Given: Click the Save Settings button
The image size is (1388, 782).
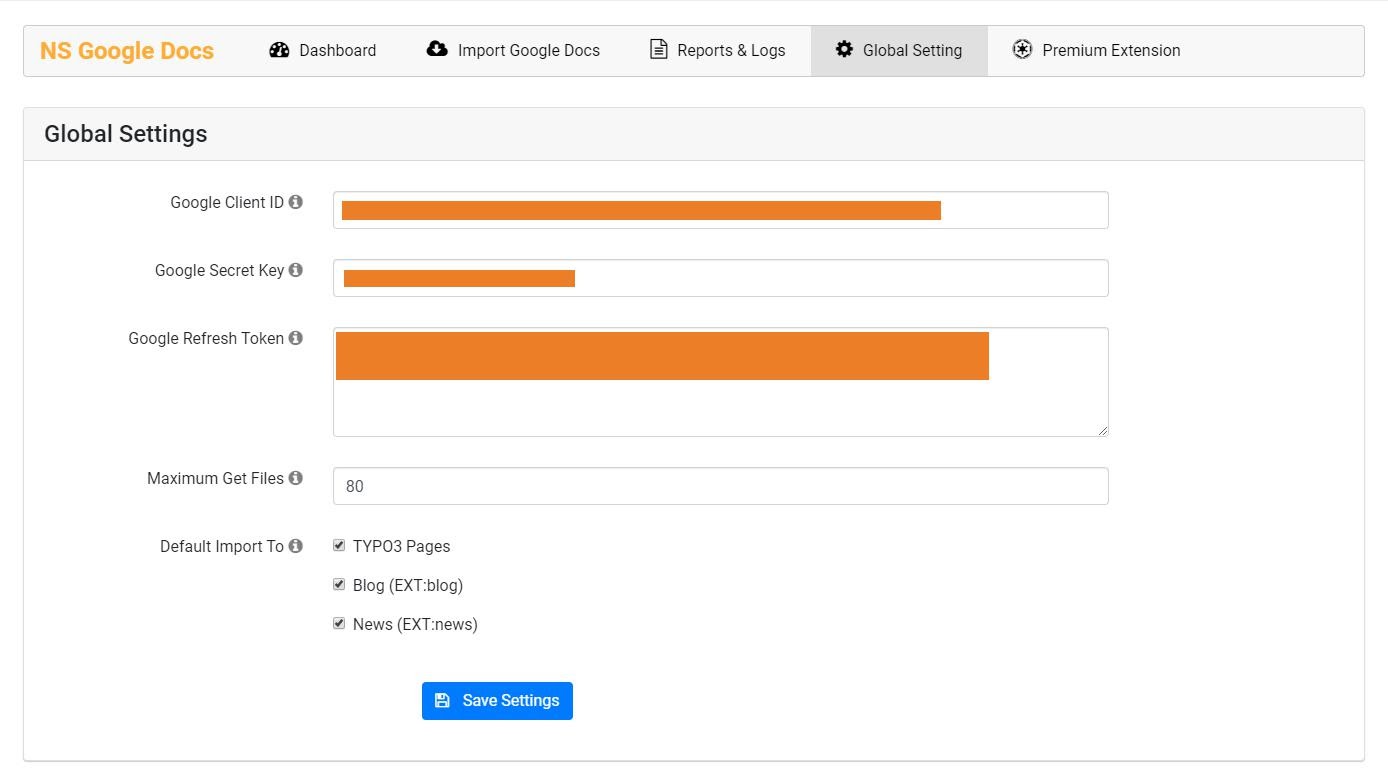Looking at the screenshot, I should click(x=497, y=700).
